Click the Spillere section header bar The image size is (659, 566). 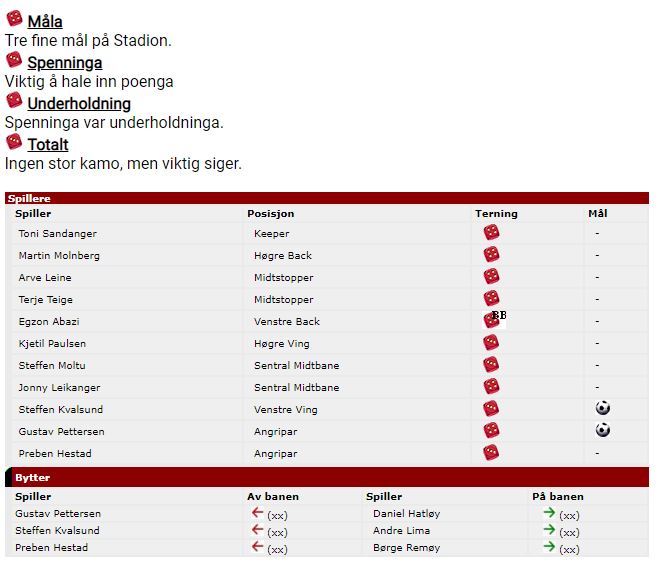[x=327, y=198]
